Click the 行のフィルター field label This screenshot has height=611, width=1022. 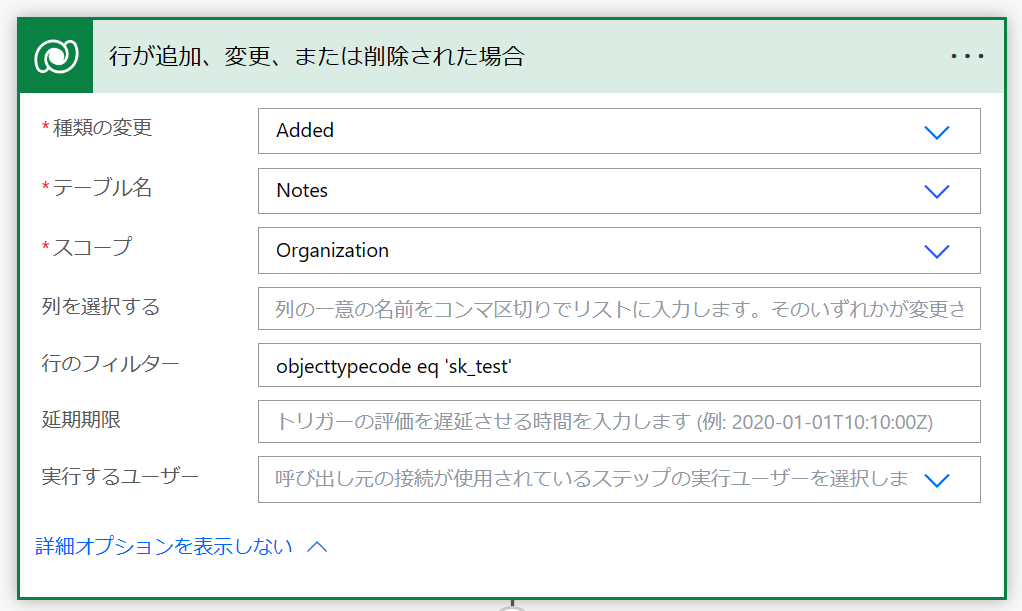pyautogui.click(x=110, y=363)
